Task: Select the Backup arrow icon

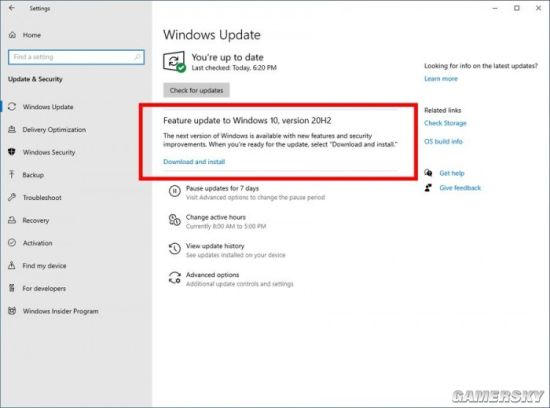Action: point(12,174)
